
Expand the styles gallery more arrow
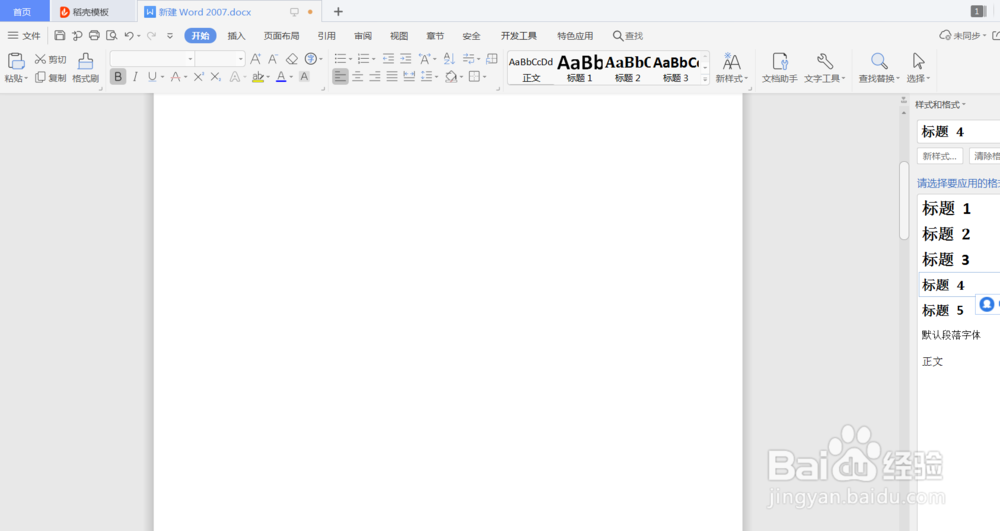705,80
